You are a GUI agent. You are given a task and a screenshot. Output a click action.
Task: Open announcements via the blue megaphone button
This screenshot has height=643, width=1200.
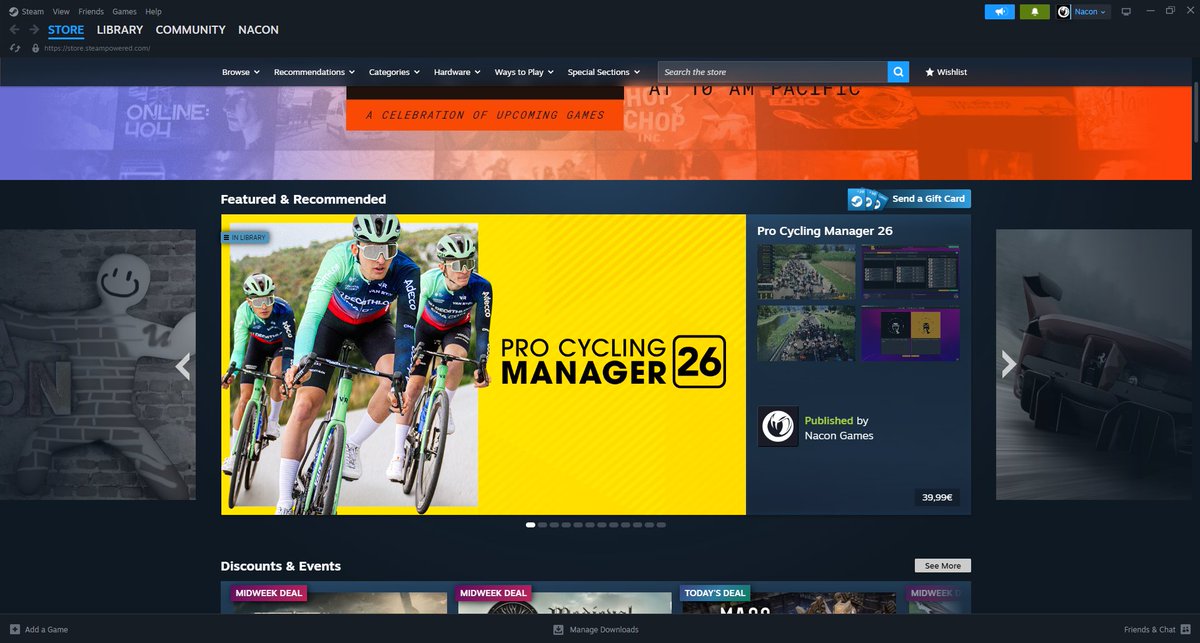999,12
